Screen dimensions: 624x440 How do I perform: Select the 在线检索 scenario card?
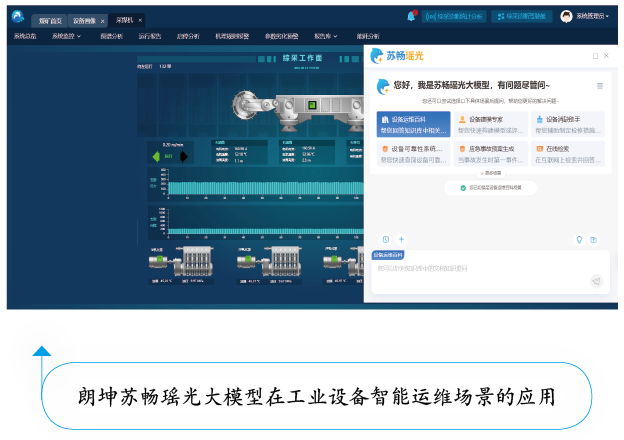567,153
